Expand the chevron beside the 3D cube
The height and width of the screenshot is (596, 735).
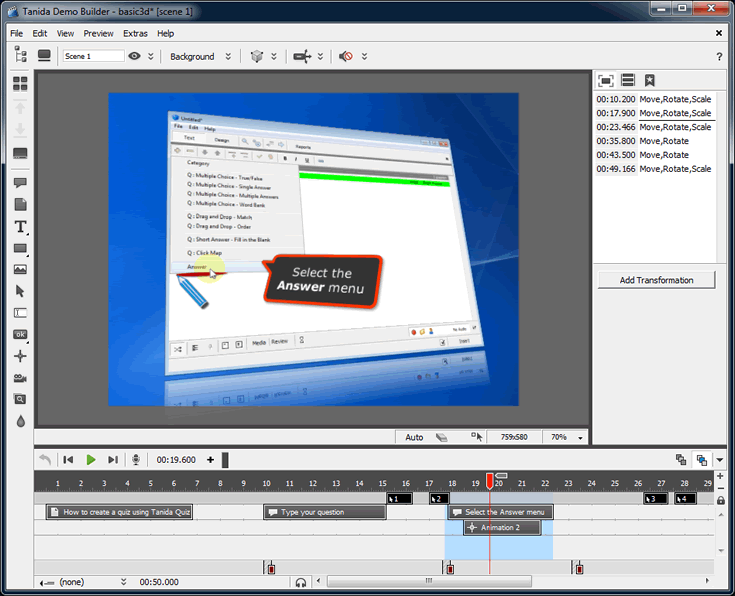(274, 56)
